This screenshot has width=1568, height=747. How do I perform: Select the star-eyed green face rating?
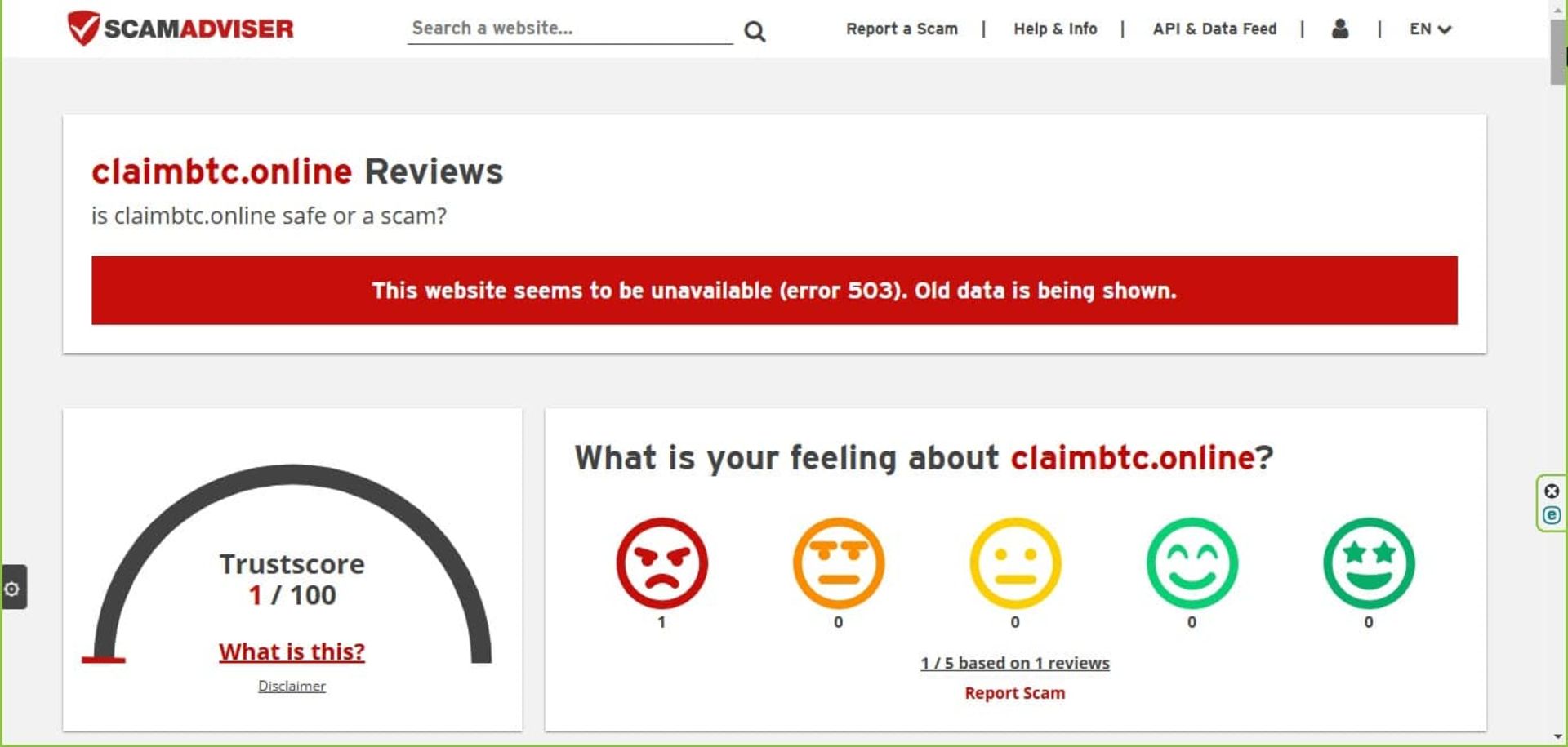[1369, 563]
